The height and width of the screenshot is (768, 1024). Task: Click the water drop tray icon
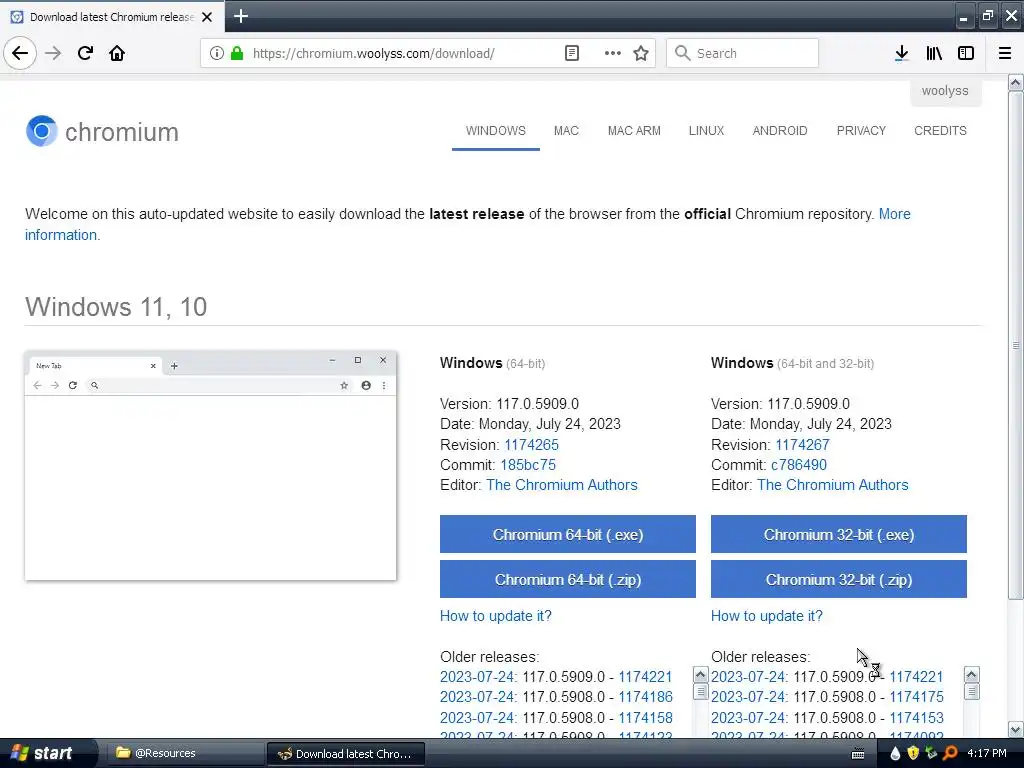(895, 754)
